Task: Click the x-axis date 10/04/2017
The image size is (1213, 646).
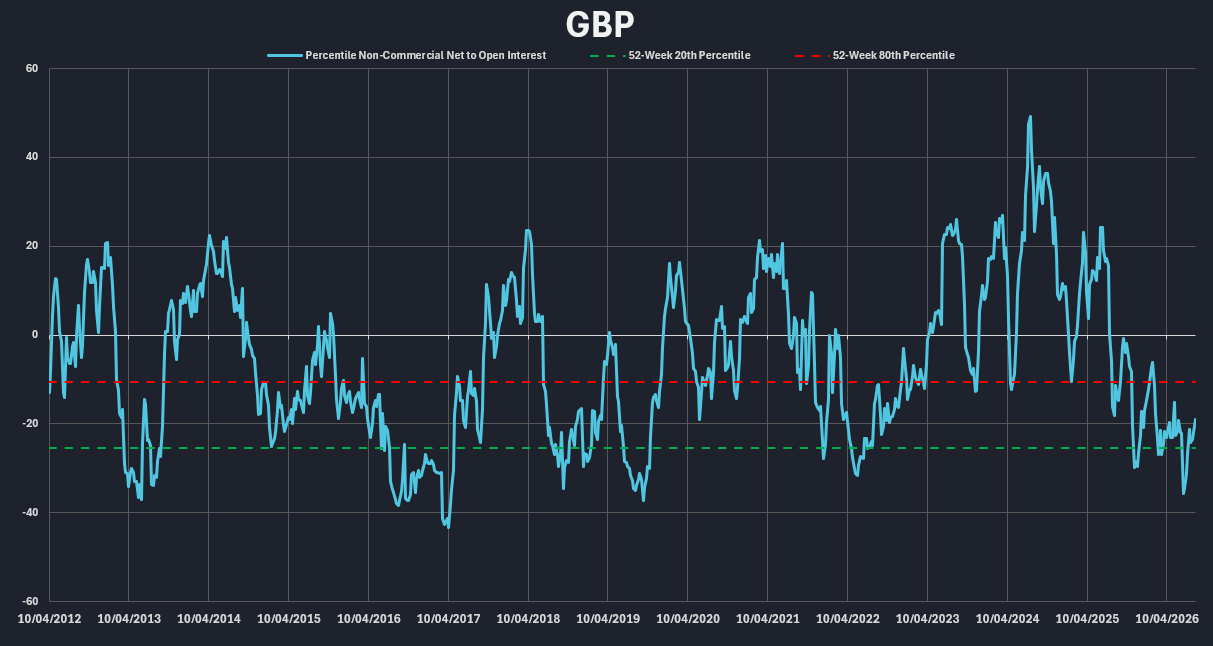Action: [449, 619]
